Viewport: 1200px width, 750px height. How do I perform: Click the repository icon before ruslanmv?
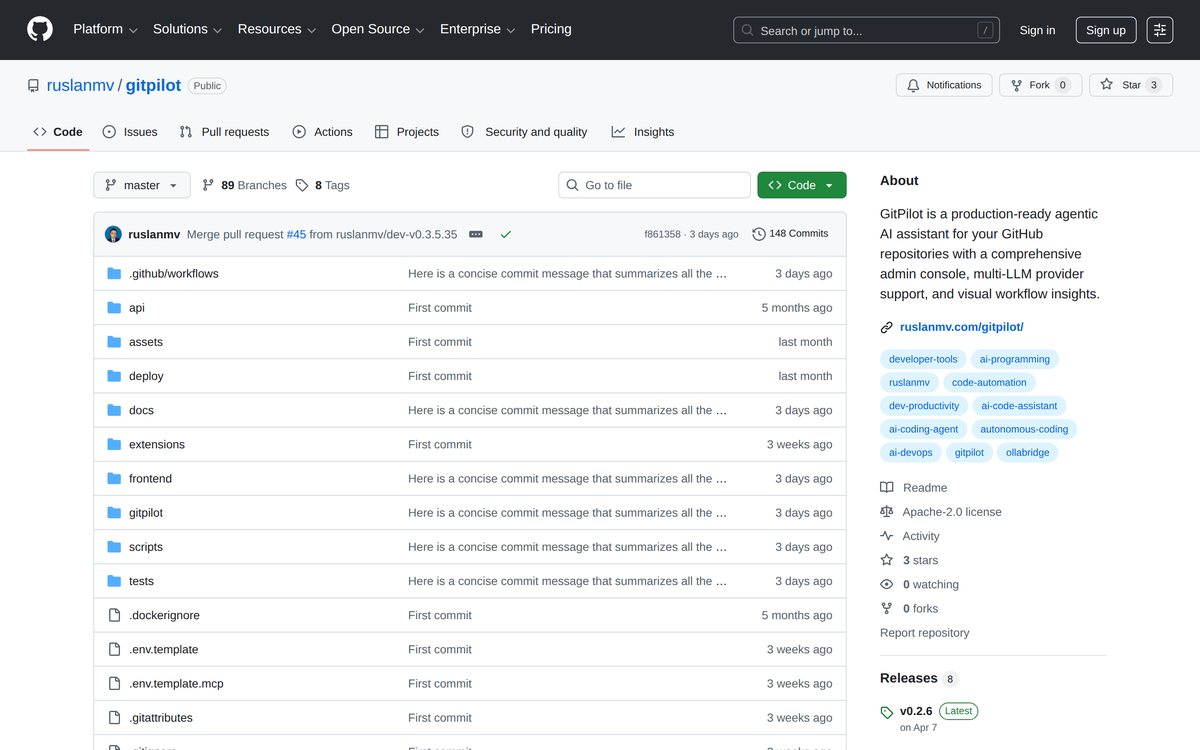click(x=34, y=86)
